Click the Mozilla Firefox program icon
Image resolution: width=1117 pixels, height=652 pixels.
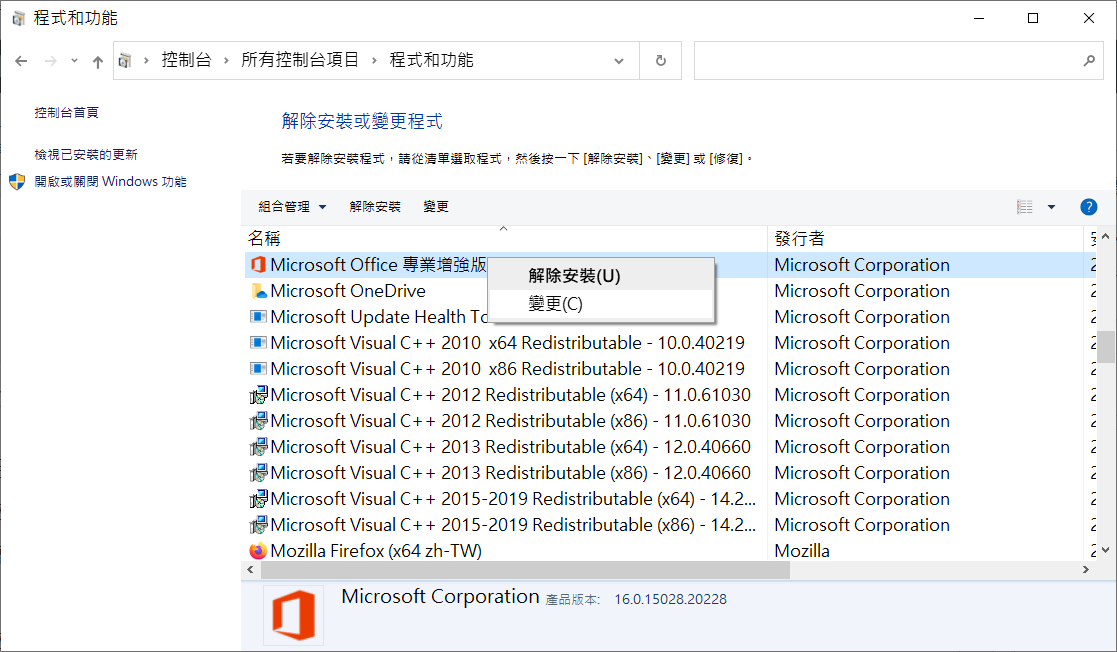[258, 551]
